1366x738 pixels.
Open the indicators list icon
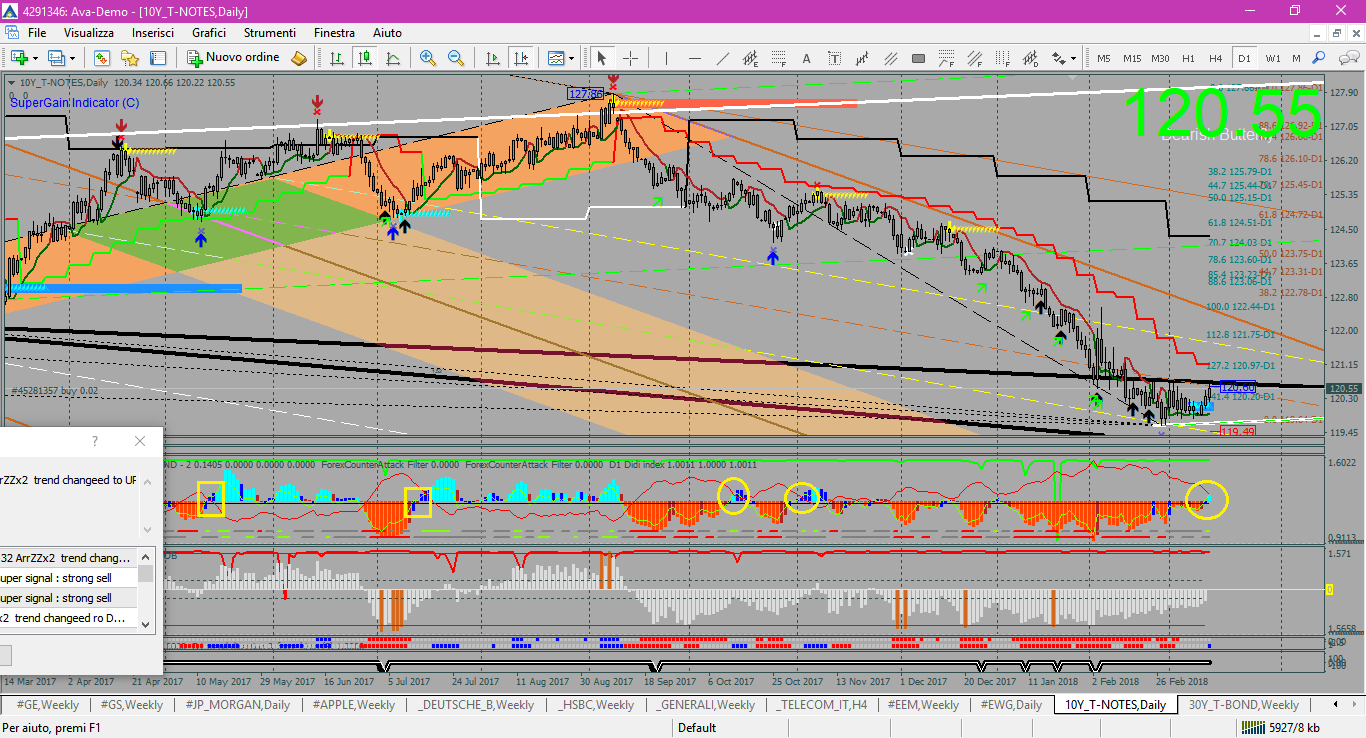point(555,58)
